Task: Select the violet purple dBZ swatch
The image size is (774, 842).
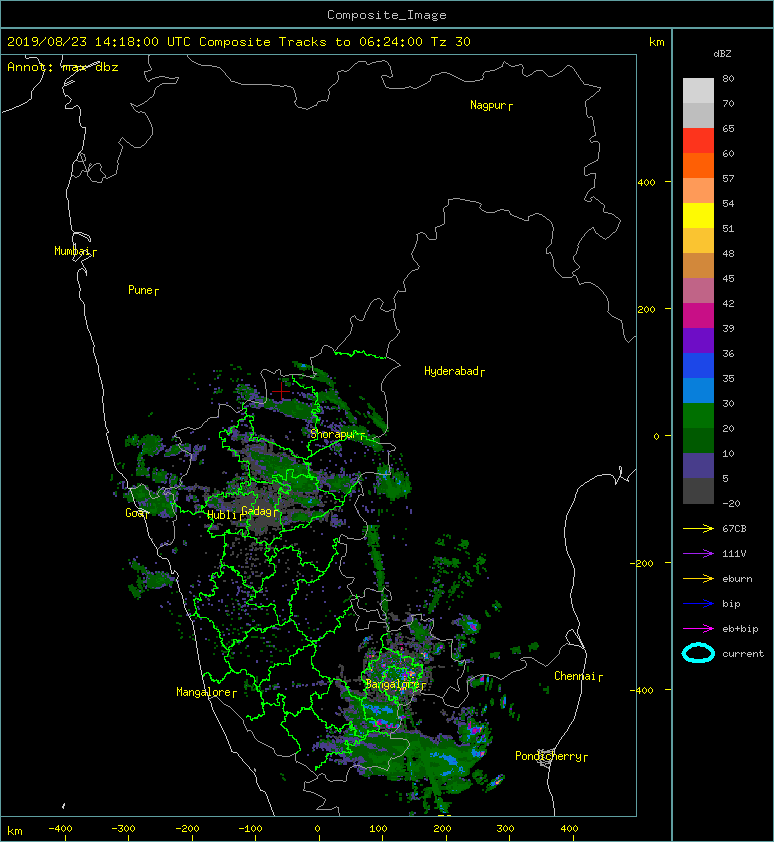Action: tap(698, 340)
